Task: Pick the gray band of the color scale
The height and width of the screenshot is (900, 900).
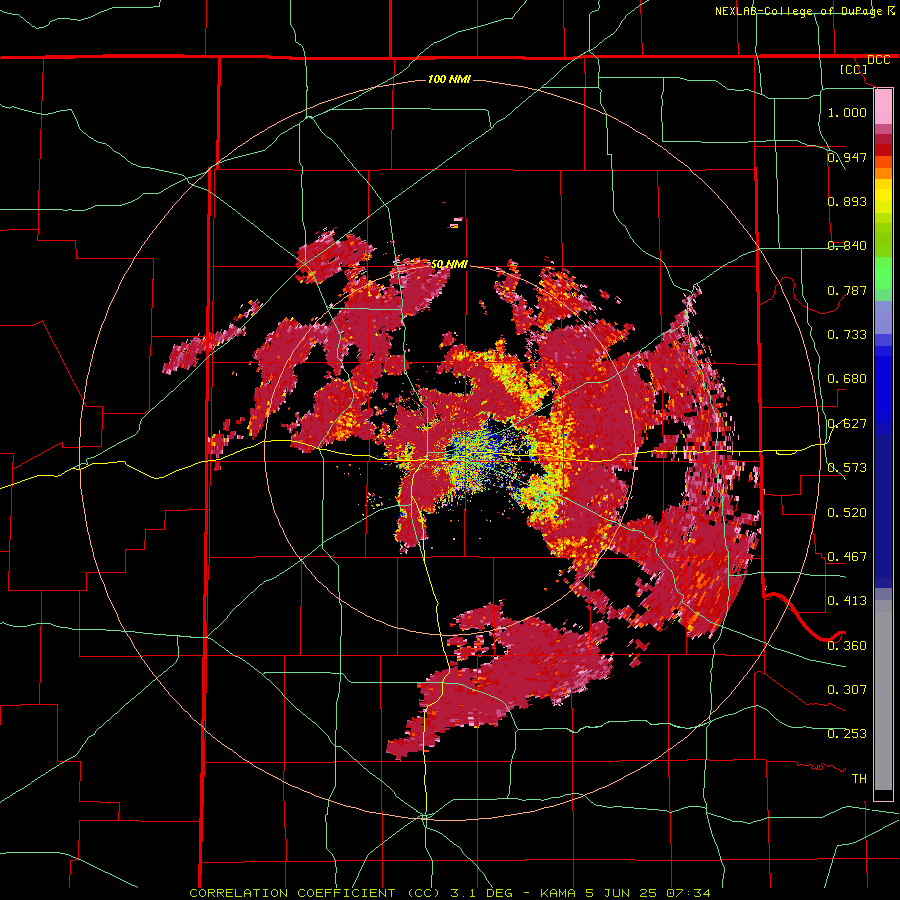Action: (x=883, y=695)
